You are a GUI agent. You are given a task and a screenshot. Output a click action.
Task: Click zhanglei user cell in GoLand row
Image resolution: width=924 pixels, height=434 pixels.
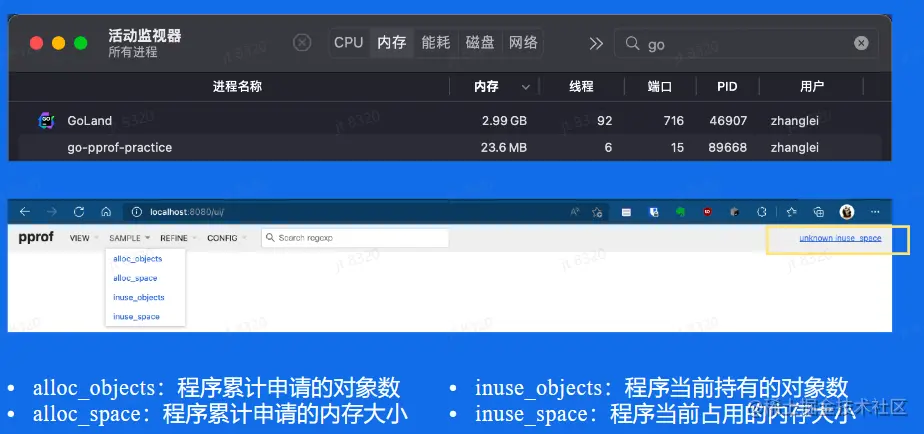click(x=795, y=121)
